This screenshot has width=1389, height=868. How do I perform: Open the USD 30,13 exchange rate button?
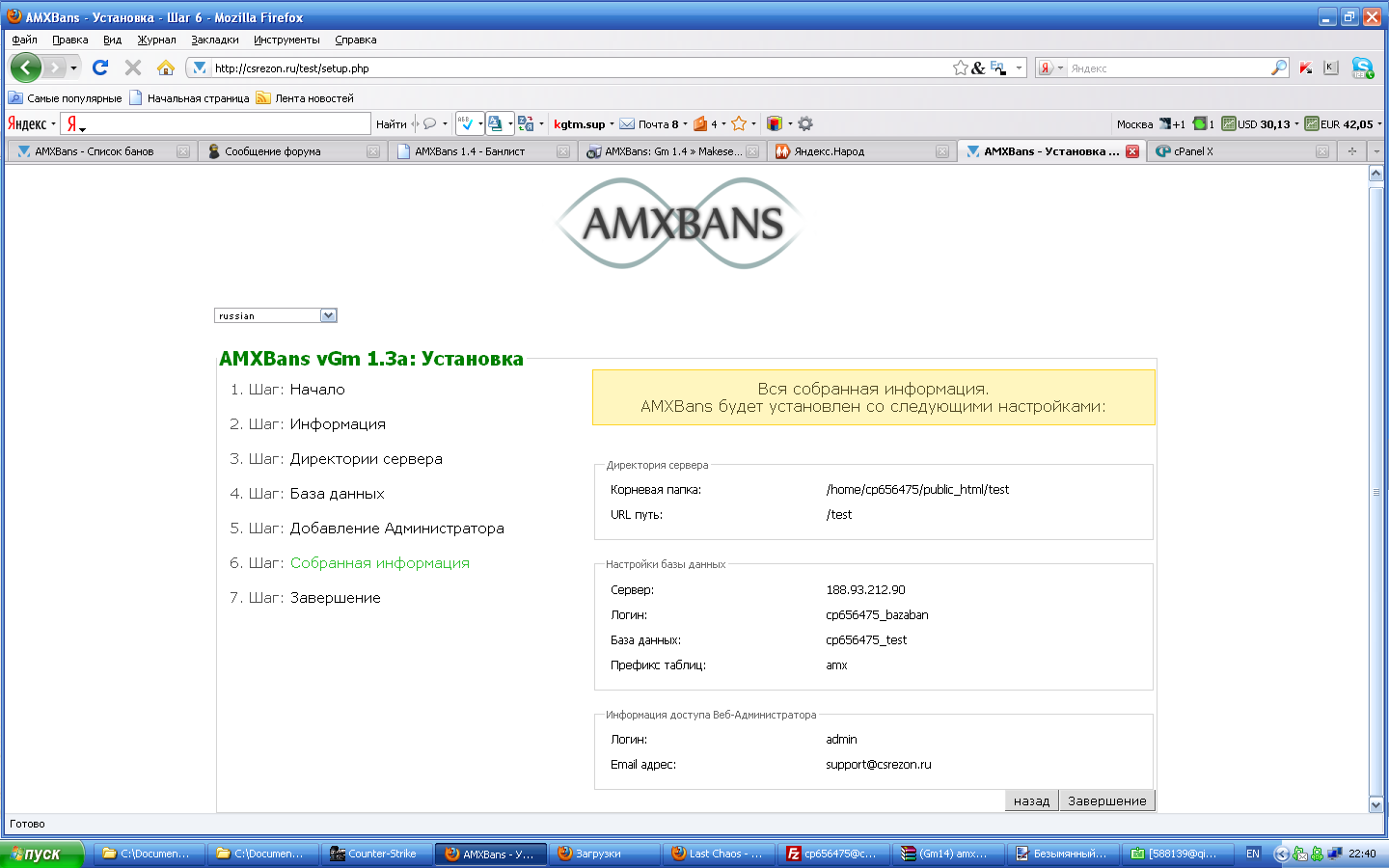pyautogui.click(x=1256, y=123)
